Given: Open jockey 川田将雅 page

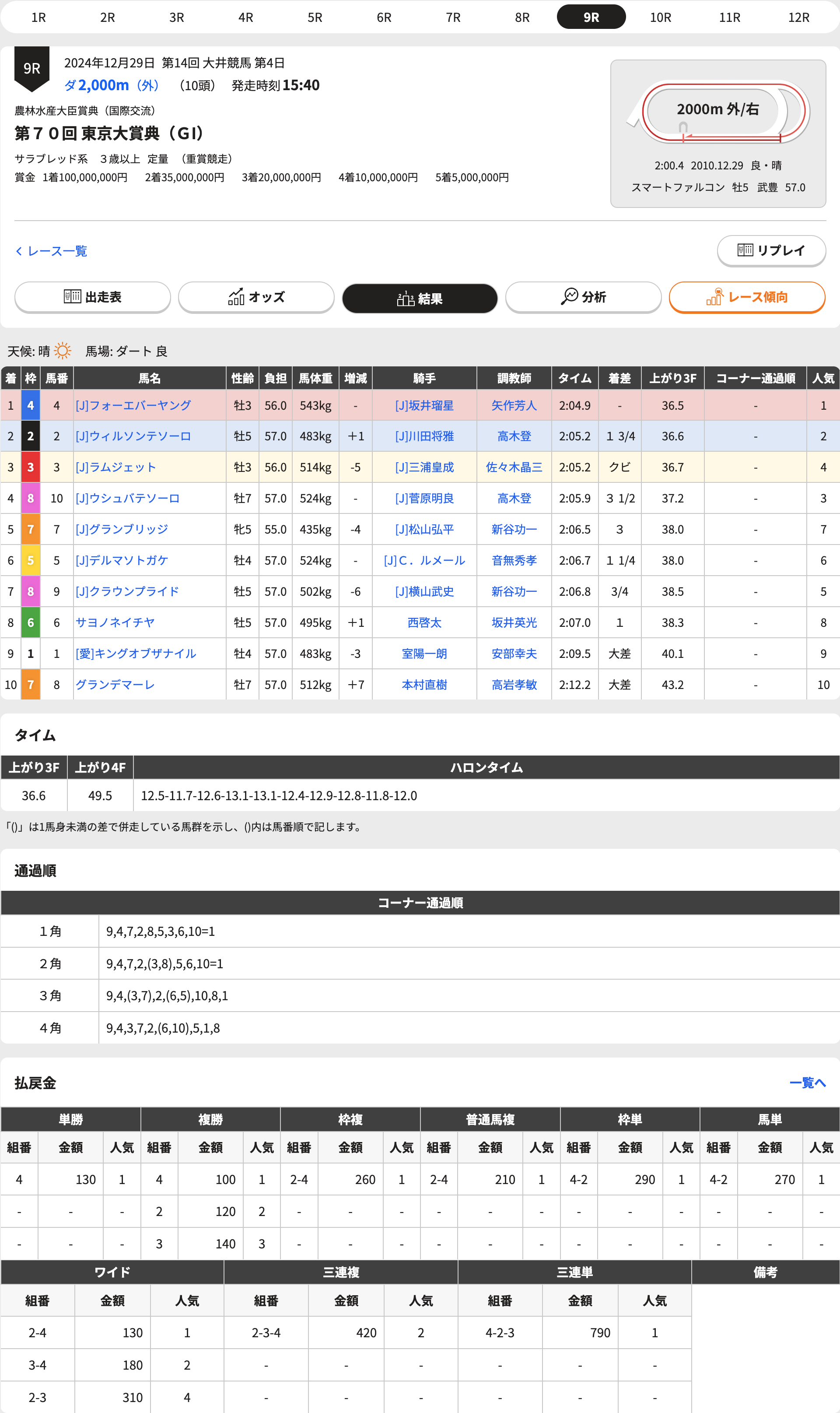Looking at the screenshot, I should [424, 436].
